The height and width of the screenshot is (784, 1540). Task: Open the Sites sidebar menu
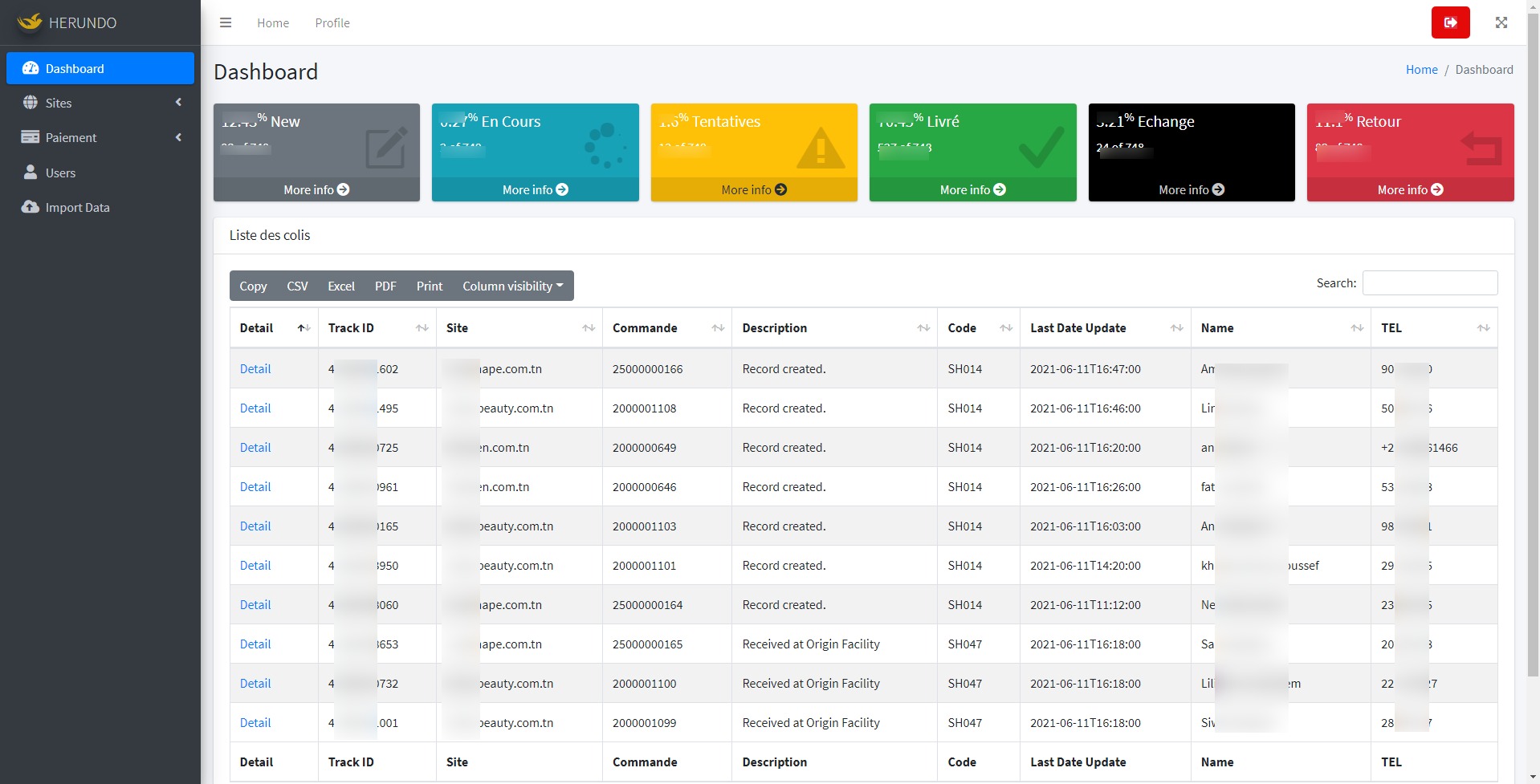point(100,103)
